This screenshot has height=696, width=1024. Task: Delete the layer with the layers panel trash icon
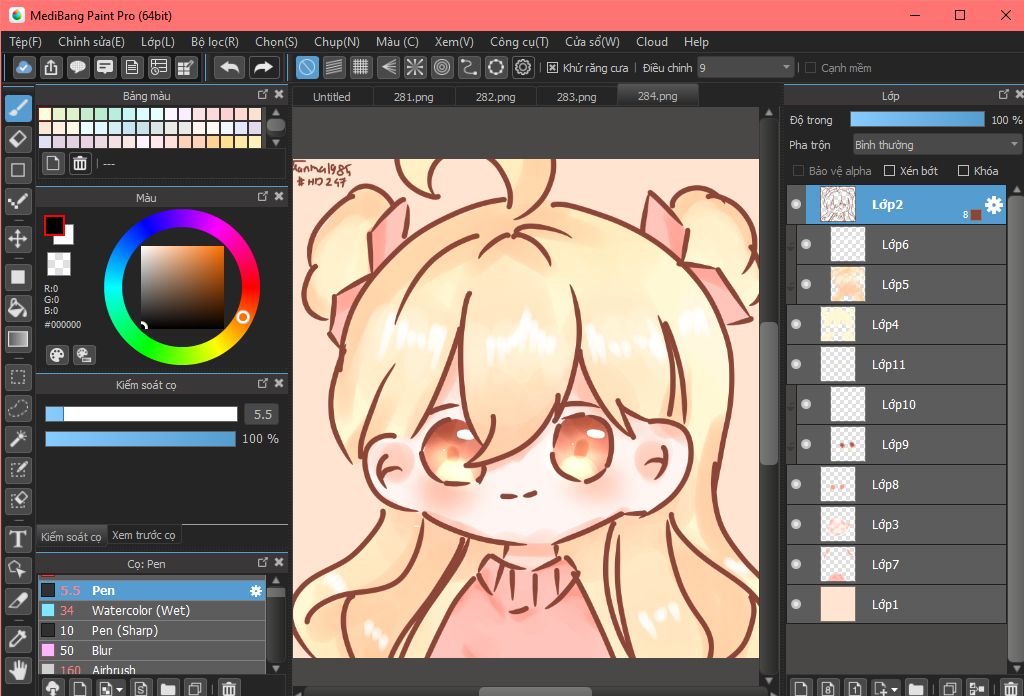coord(1011,688)
